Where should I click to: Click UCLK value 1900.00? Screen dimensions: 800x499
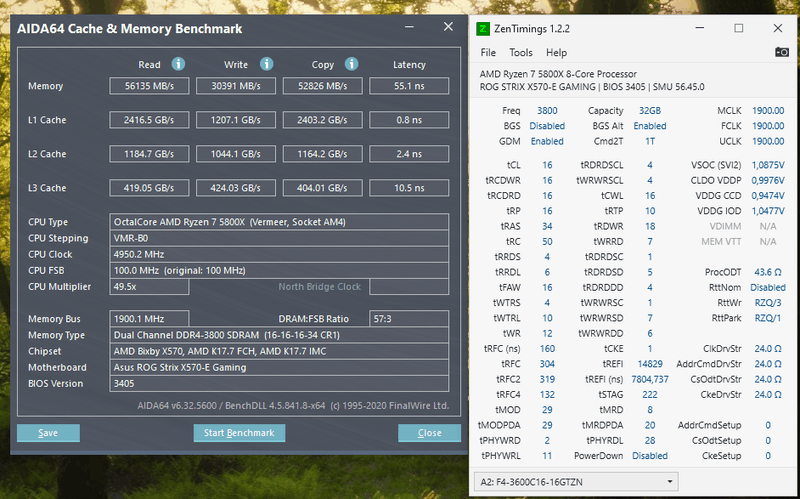point(768,141)
